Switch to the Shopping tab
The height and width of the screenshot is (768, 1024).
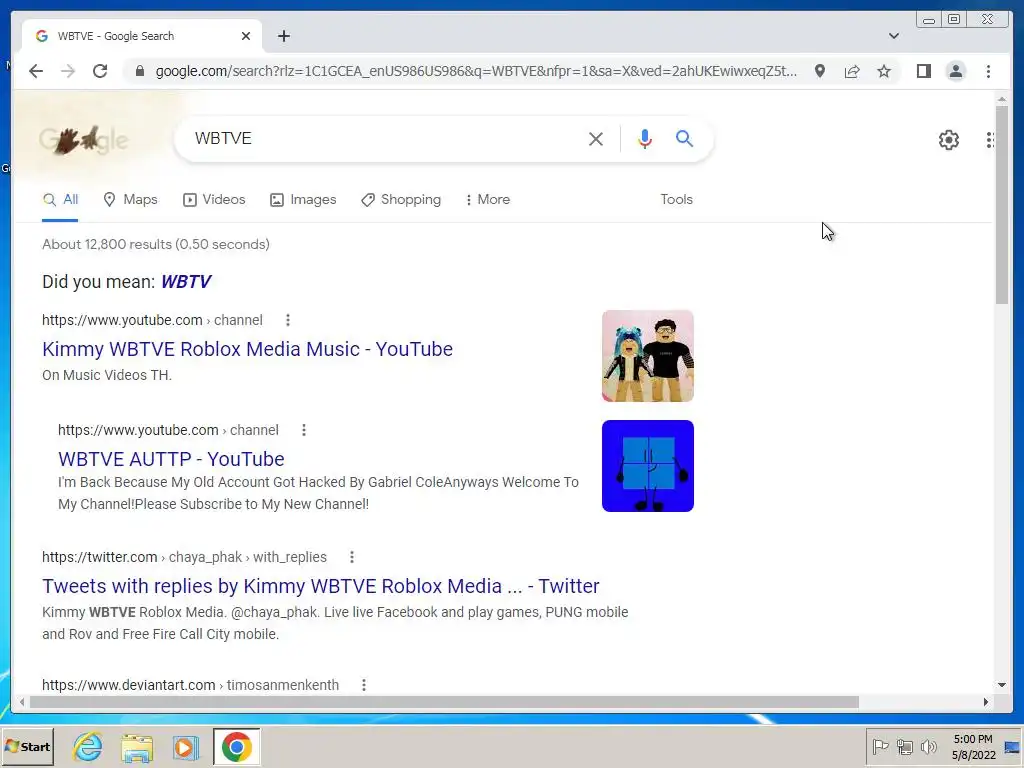click(401, 199)
